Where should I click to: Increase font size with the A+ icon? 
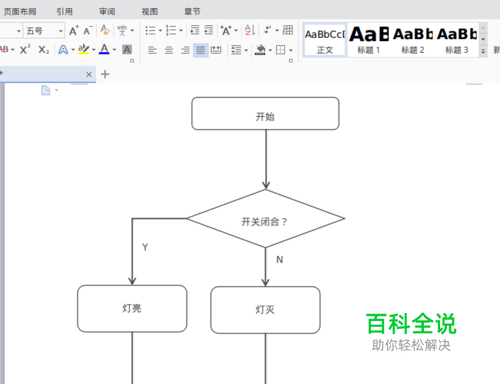click(x=74, y=30)
